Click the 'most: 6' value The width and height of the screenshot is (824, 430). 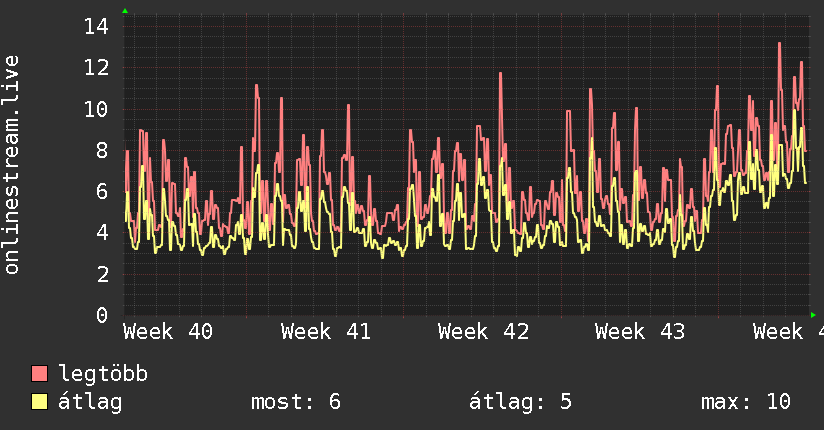click(x=296, y=402)
